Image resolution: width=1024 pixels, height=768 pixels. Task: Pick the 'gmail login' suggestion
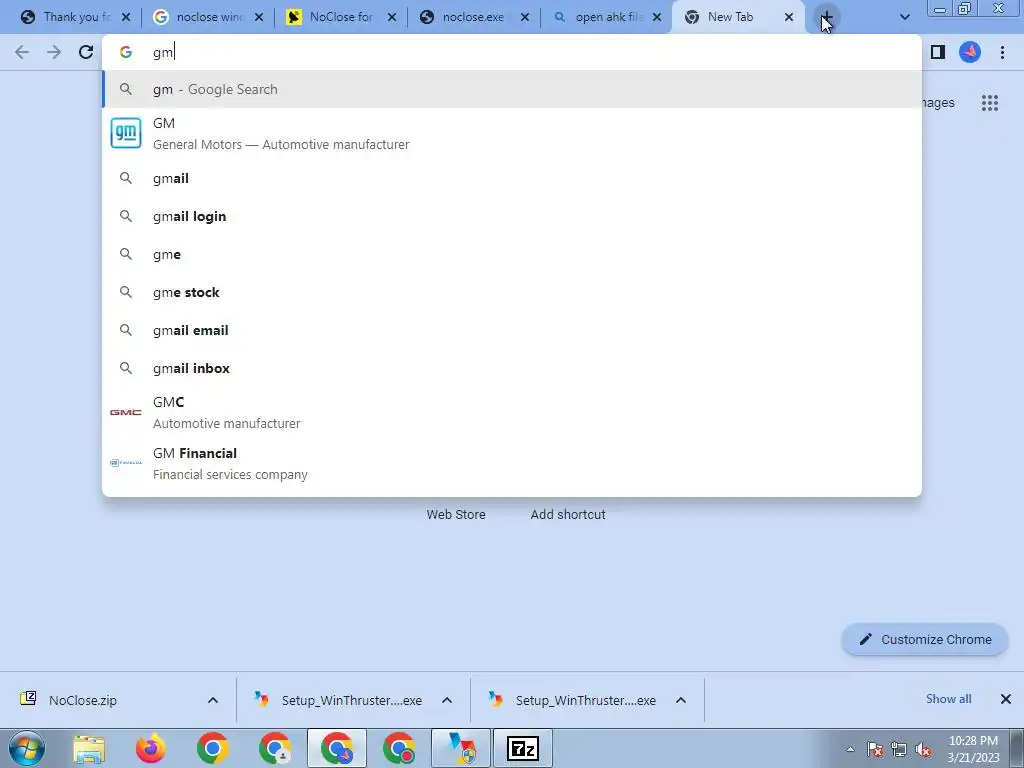pos(512,216)
